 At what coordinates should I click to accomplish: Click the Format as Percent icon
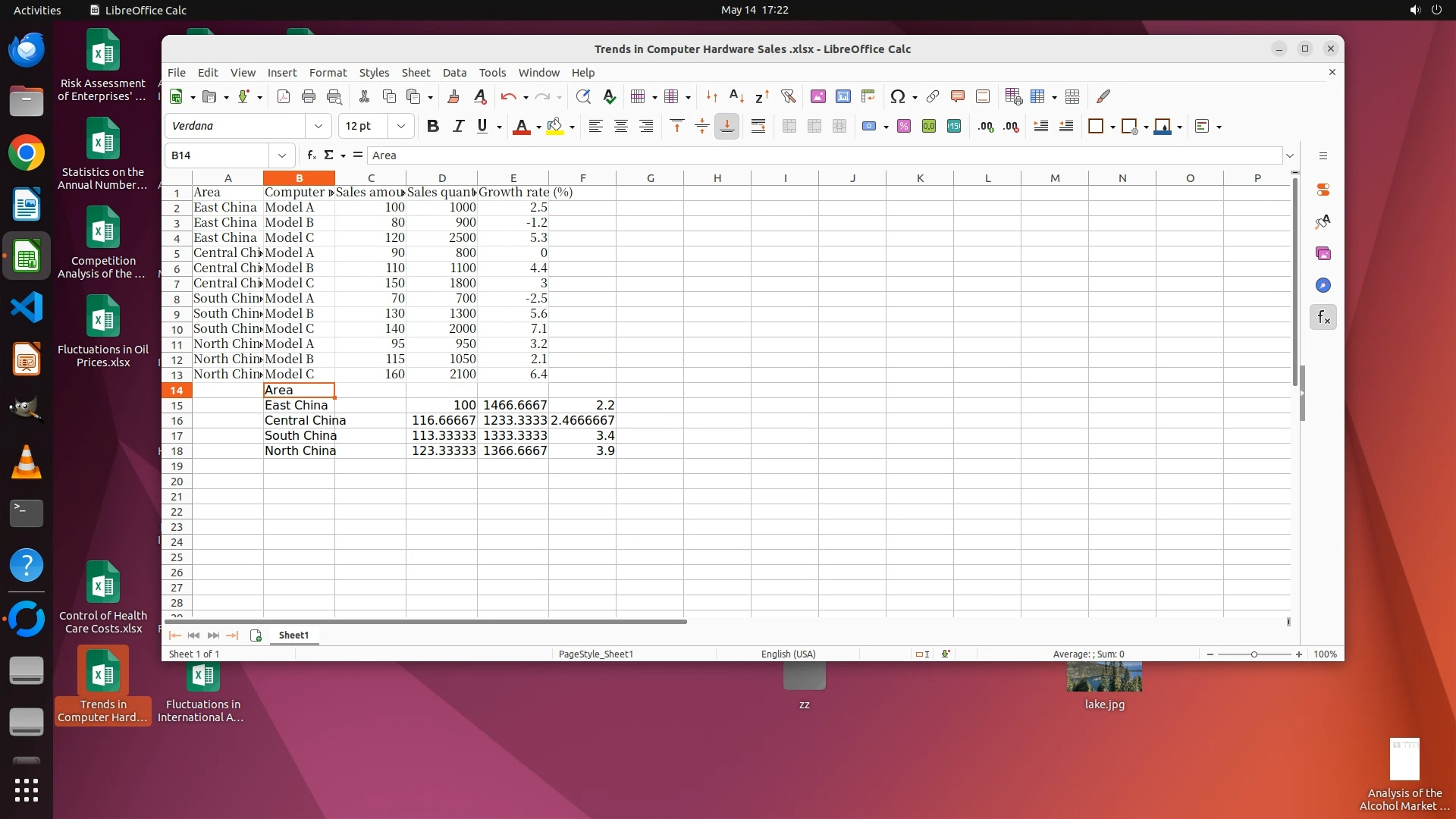coord(903,127)
